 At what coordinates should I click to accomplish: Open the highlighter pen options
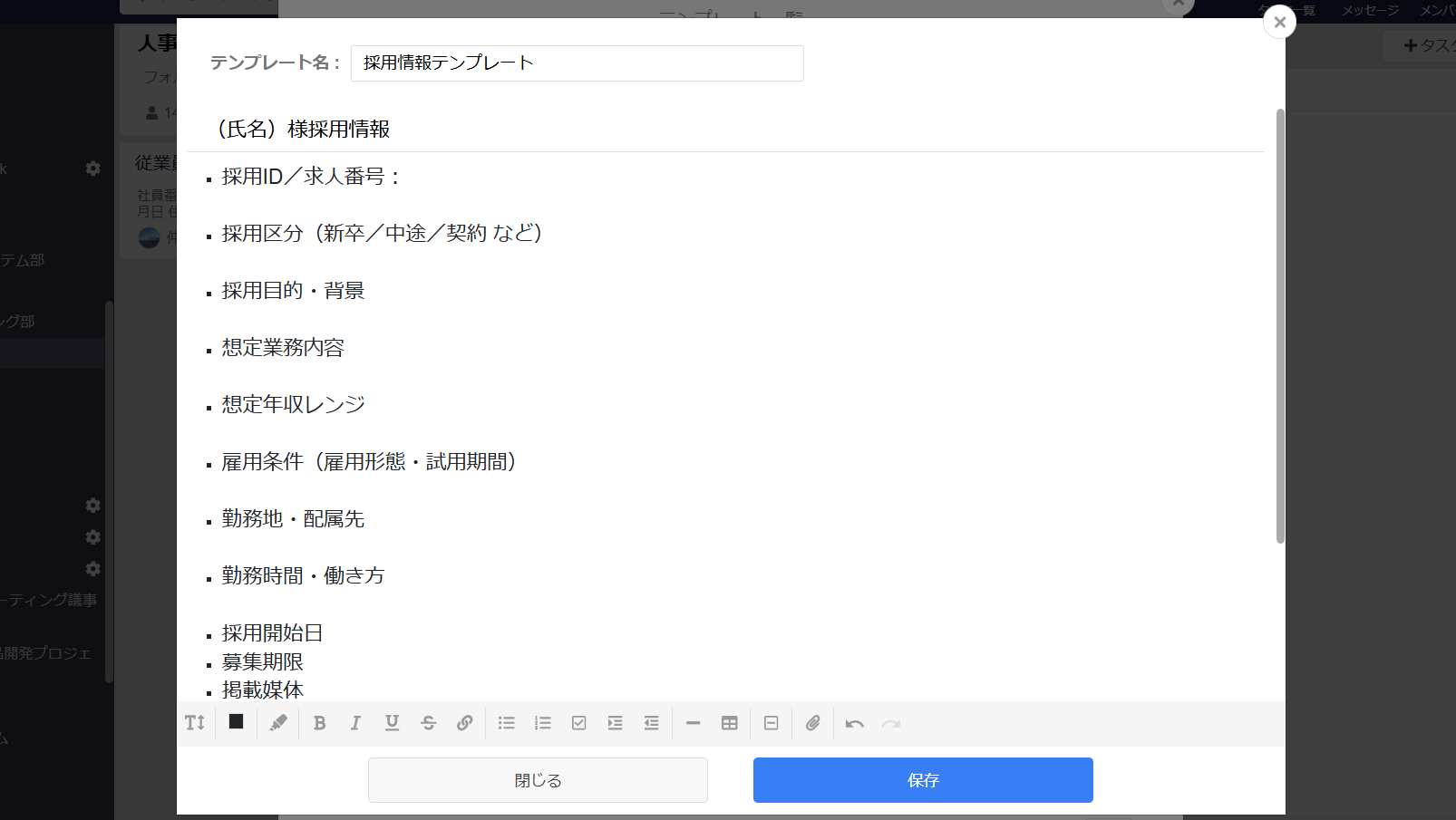(277, 723)
